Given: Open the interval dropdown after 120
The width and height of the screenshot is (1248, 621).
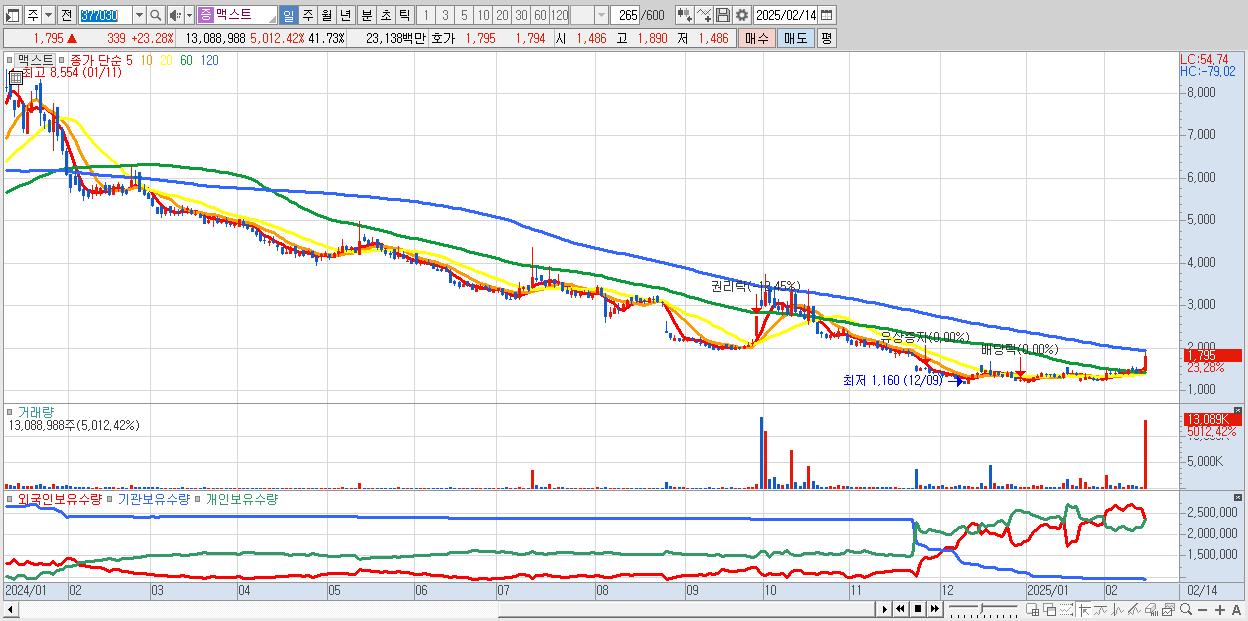Looking at the screenshot, I should 601,15.
